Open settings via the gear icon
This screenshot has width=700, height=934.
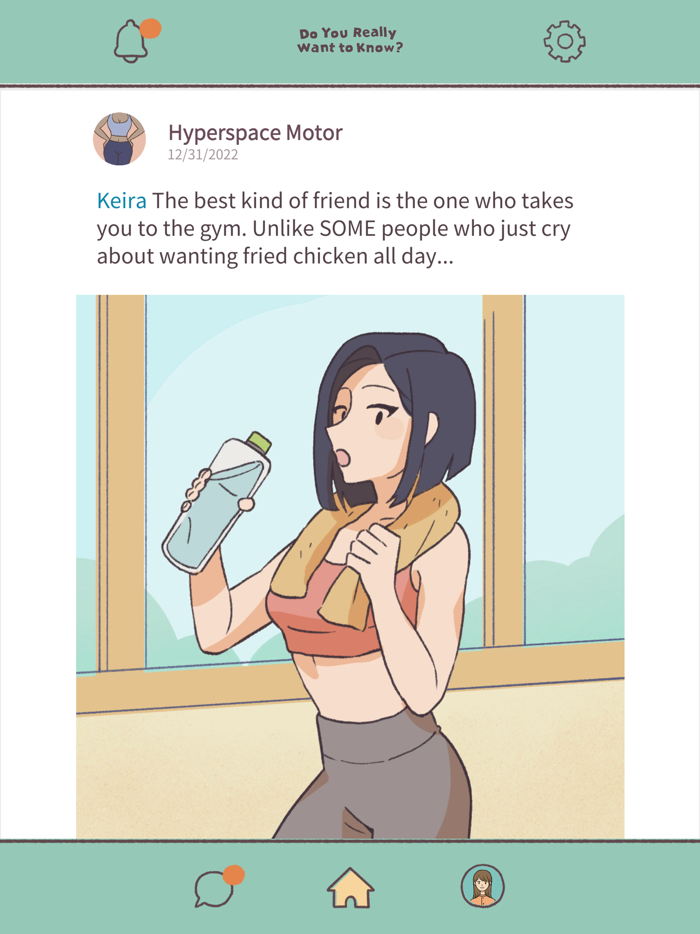[x=564, y=41]
